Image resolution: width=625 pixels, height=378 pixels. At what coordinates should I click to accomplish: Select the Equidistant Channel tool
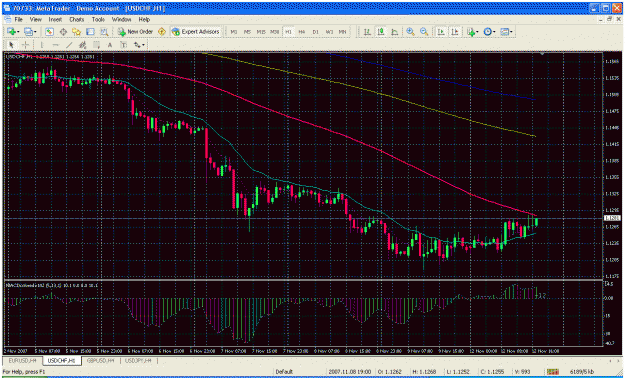83,45
